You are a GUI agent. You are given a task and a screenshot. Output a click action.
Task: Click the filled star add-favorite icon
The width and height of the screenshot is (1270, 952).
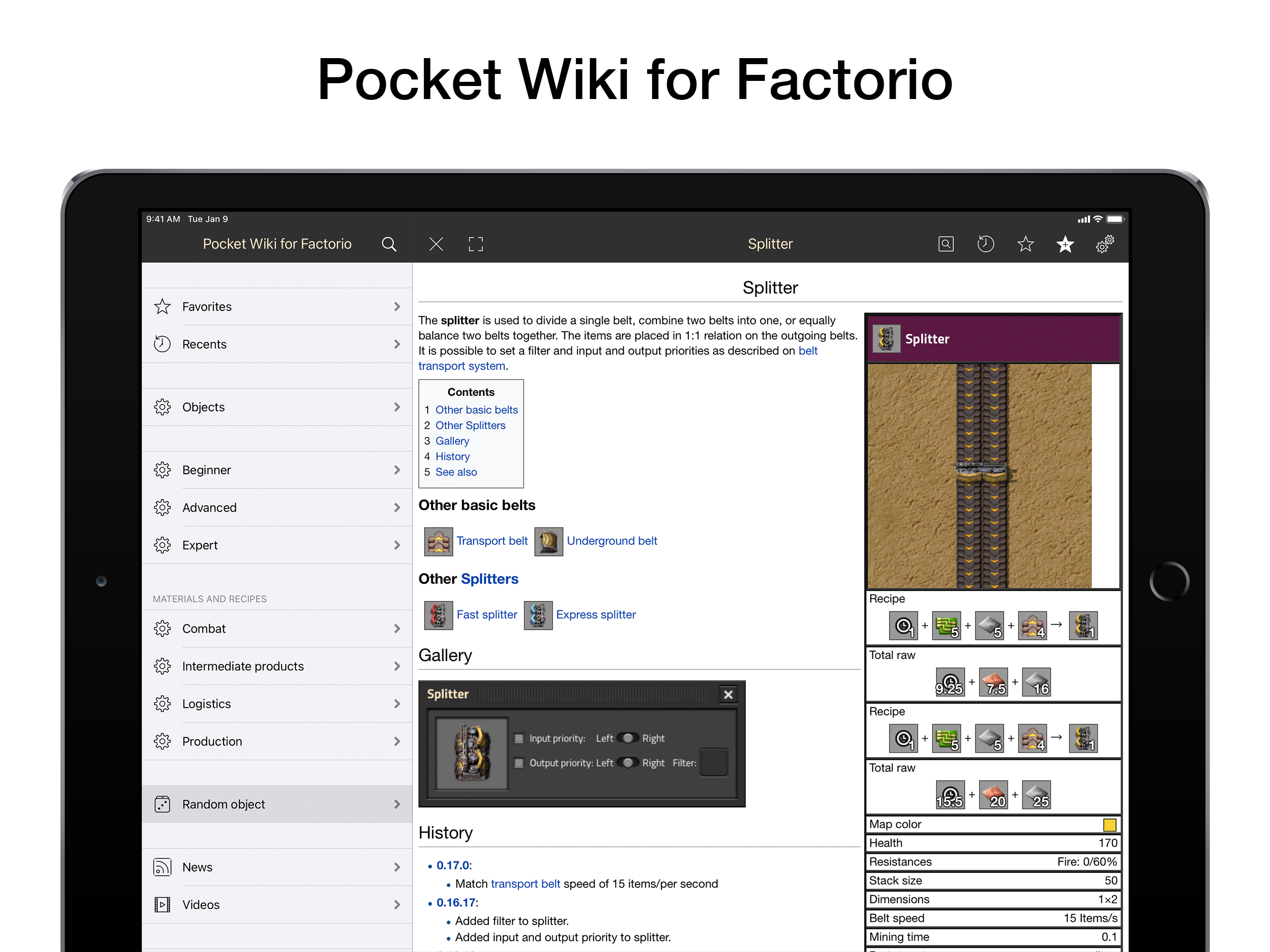coord(1065,244)
